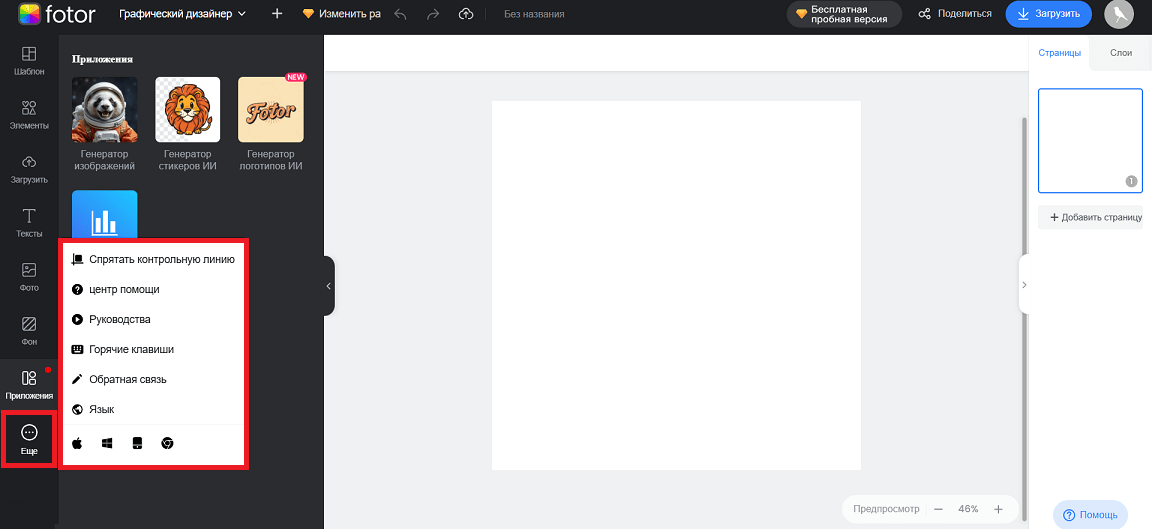This screenshot has width=1152, height=529.
Task: Open the blue chart app tile
Action: (x=104, y=215)
